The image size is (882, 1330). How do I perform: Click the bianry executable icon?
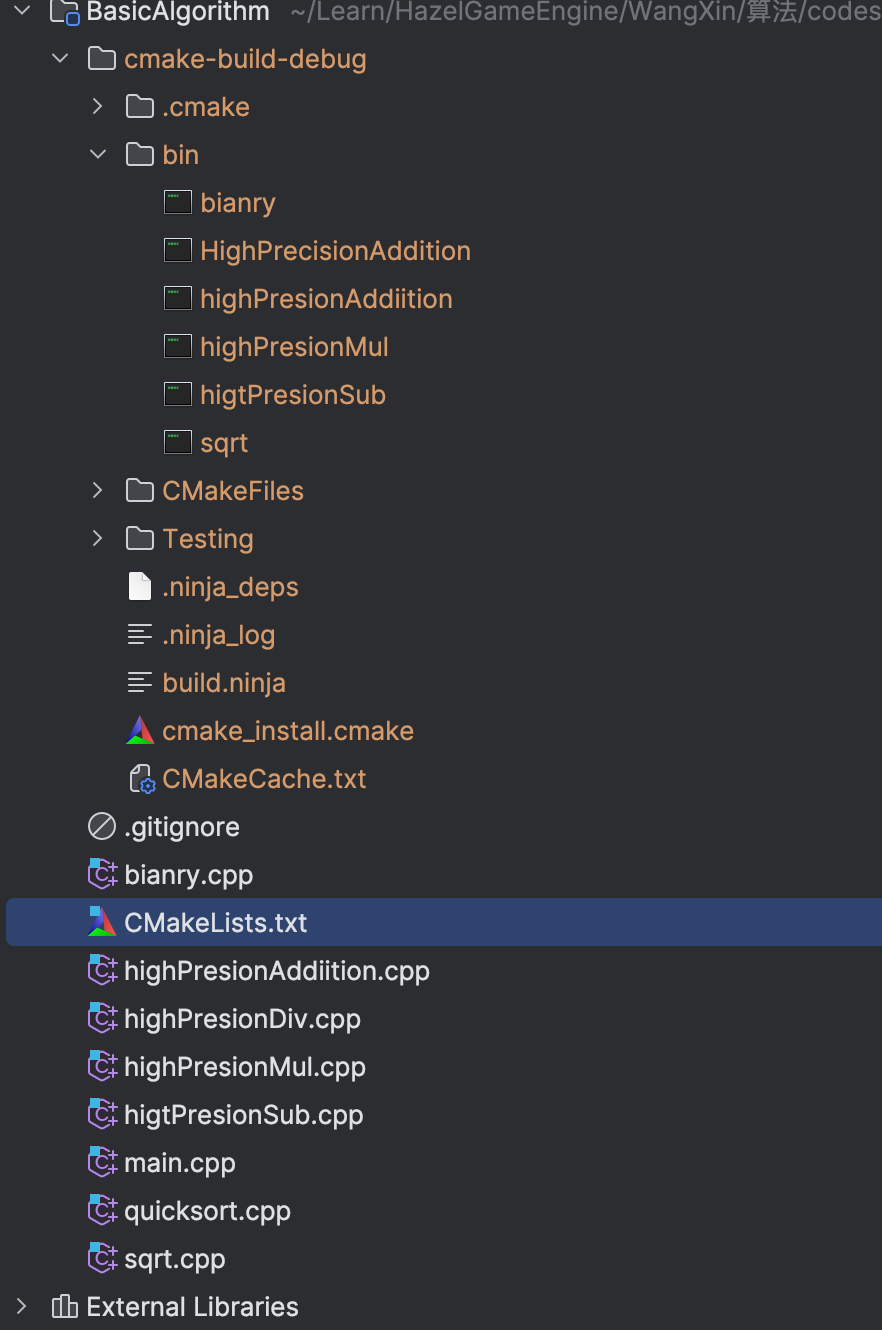click(178, 203)
